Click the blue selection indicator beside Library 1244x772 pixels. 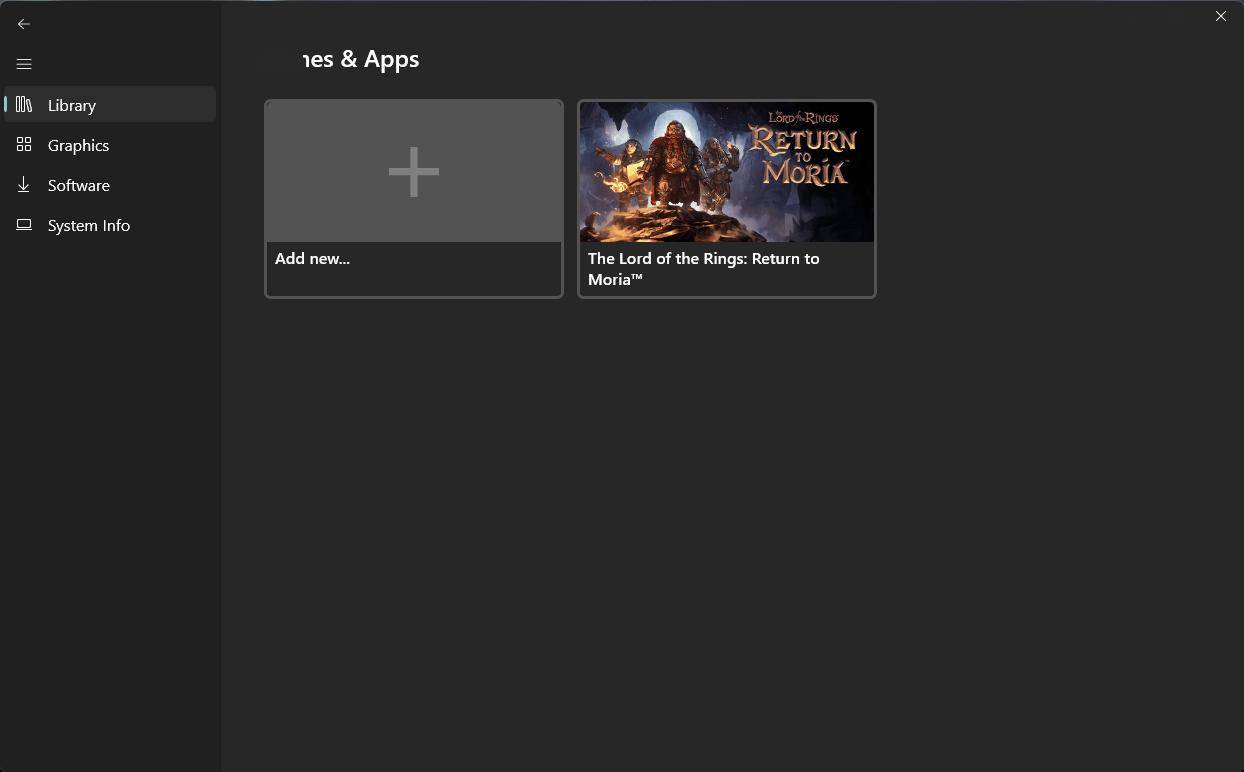pyautogui.click(x=6, y=105)
